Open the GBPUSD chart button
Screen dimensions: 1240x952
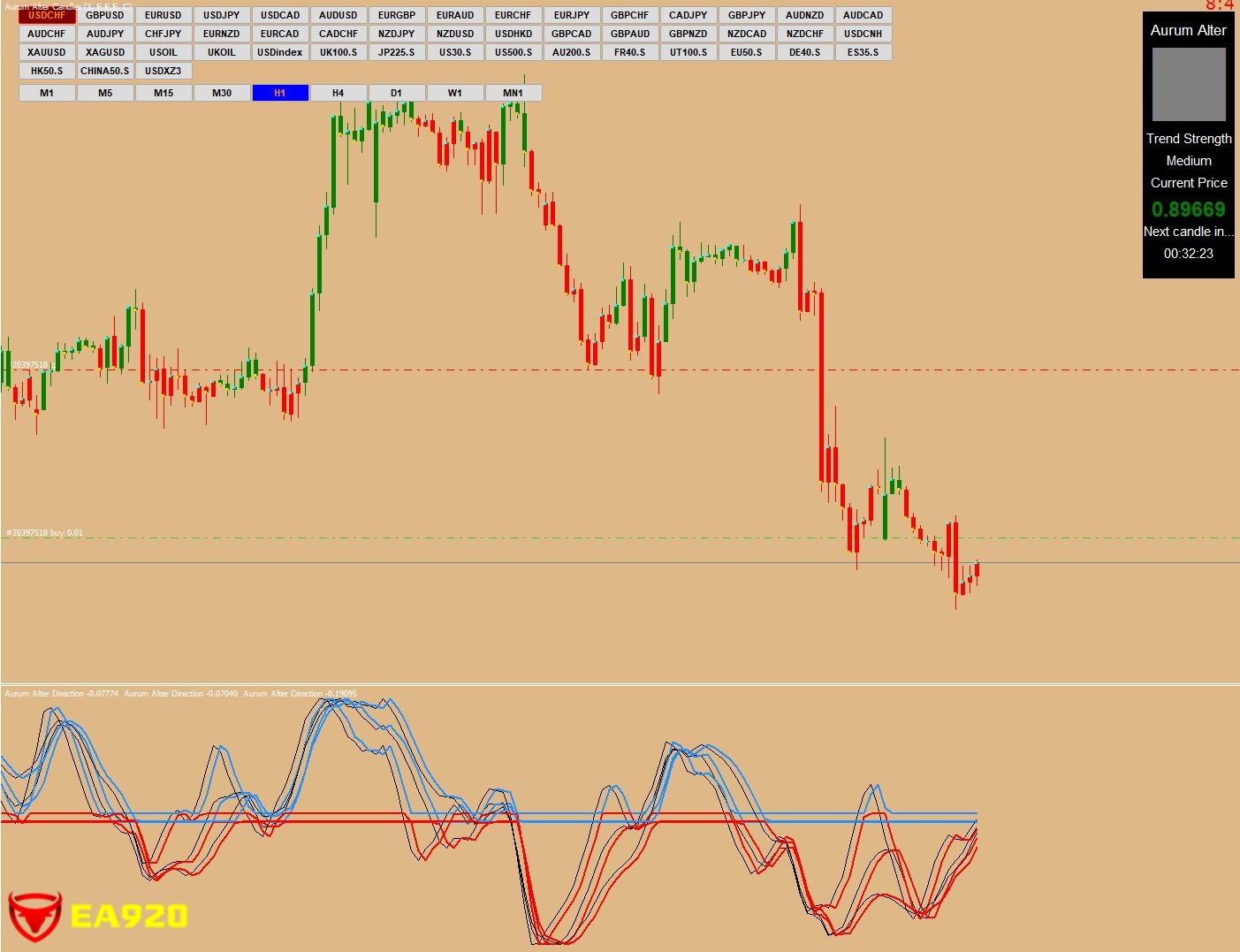tap(105, 15)
